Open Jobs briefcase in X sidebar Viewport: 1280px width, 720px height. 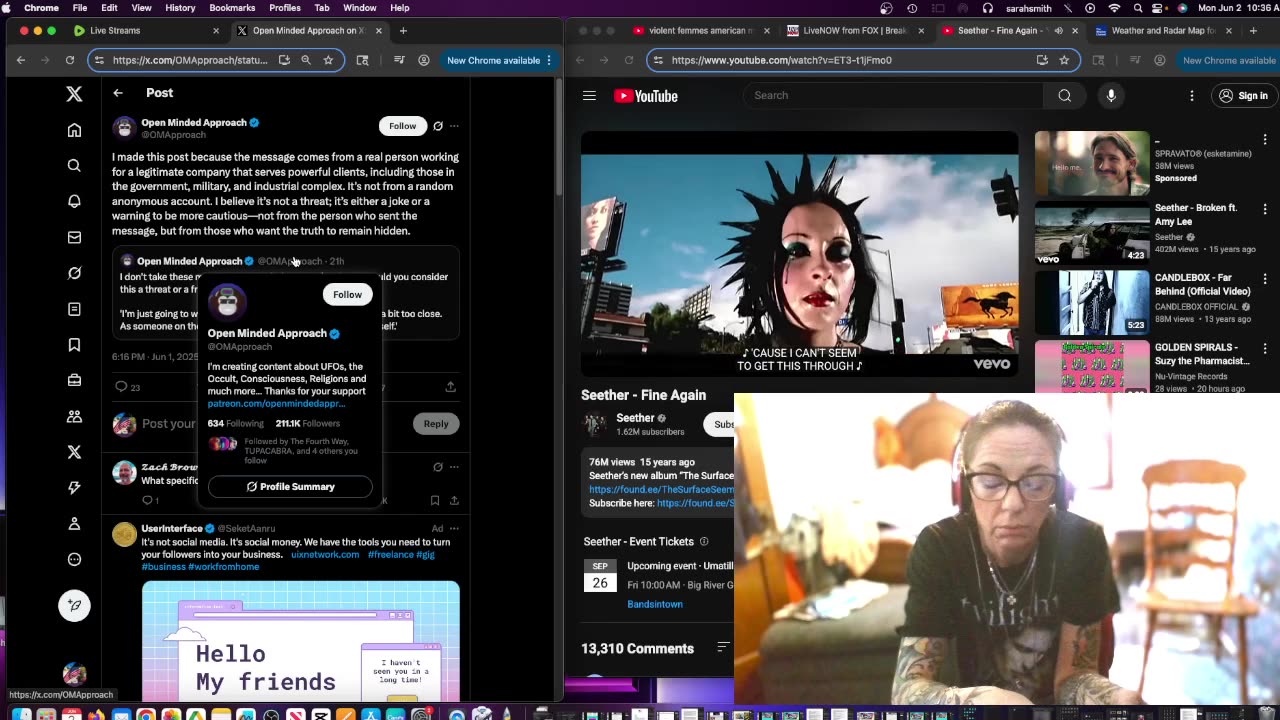point(74,380)
